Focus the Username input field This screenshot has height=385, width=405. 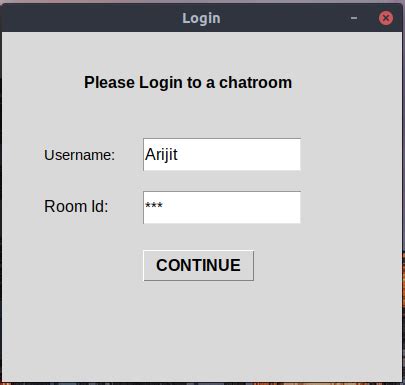222,154
